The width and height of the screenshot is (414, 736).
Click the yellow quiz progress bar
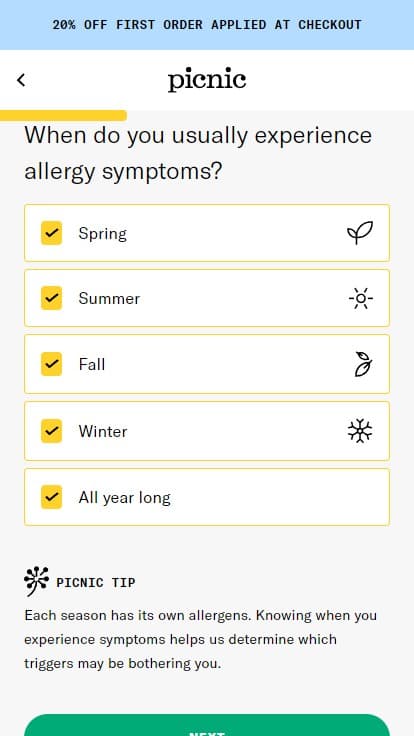coord(63,115)
